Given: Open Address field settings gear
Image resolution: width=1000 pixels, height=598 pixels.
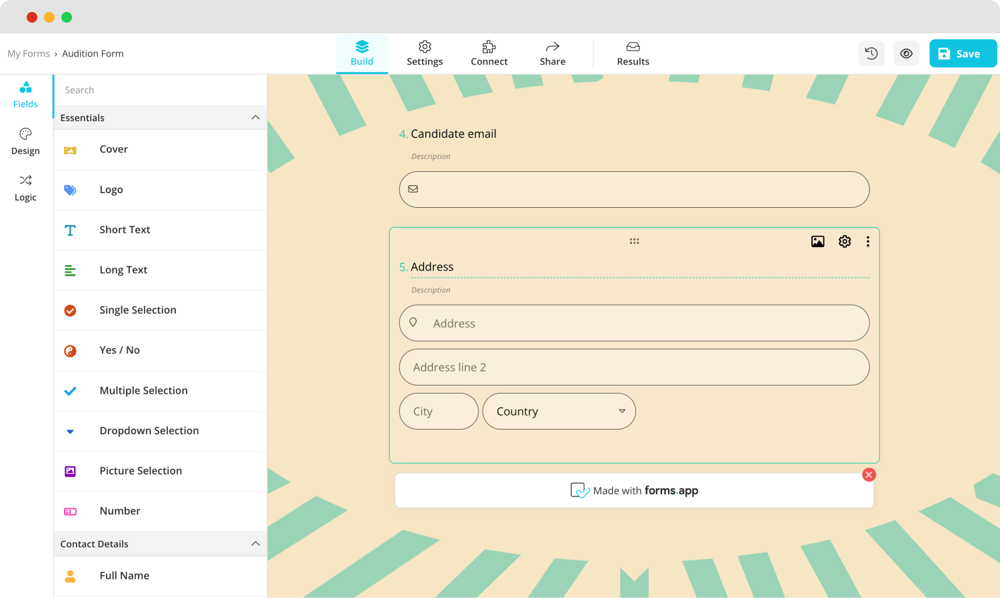Looking at the screenshot, I should pos(844,242).
